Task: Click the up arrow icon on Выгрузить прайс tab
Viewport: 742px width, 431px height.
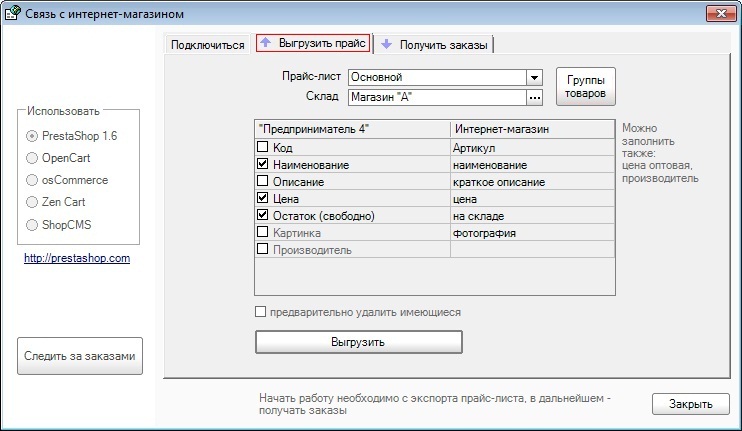Action: (266, 42)
